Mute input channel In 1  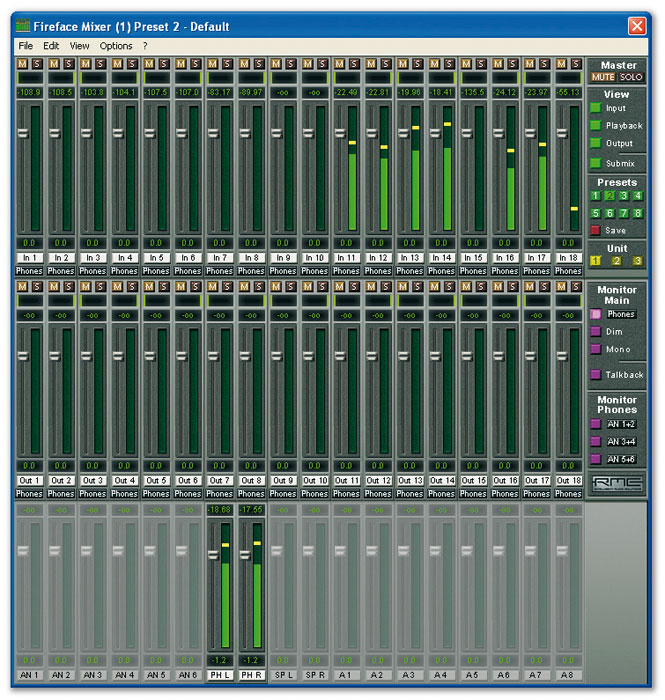22,63
